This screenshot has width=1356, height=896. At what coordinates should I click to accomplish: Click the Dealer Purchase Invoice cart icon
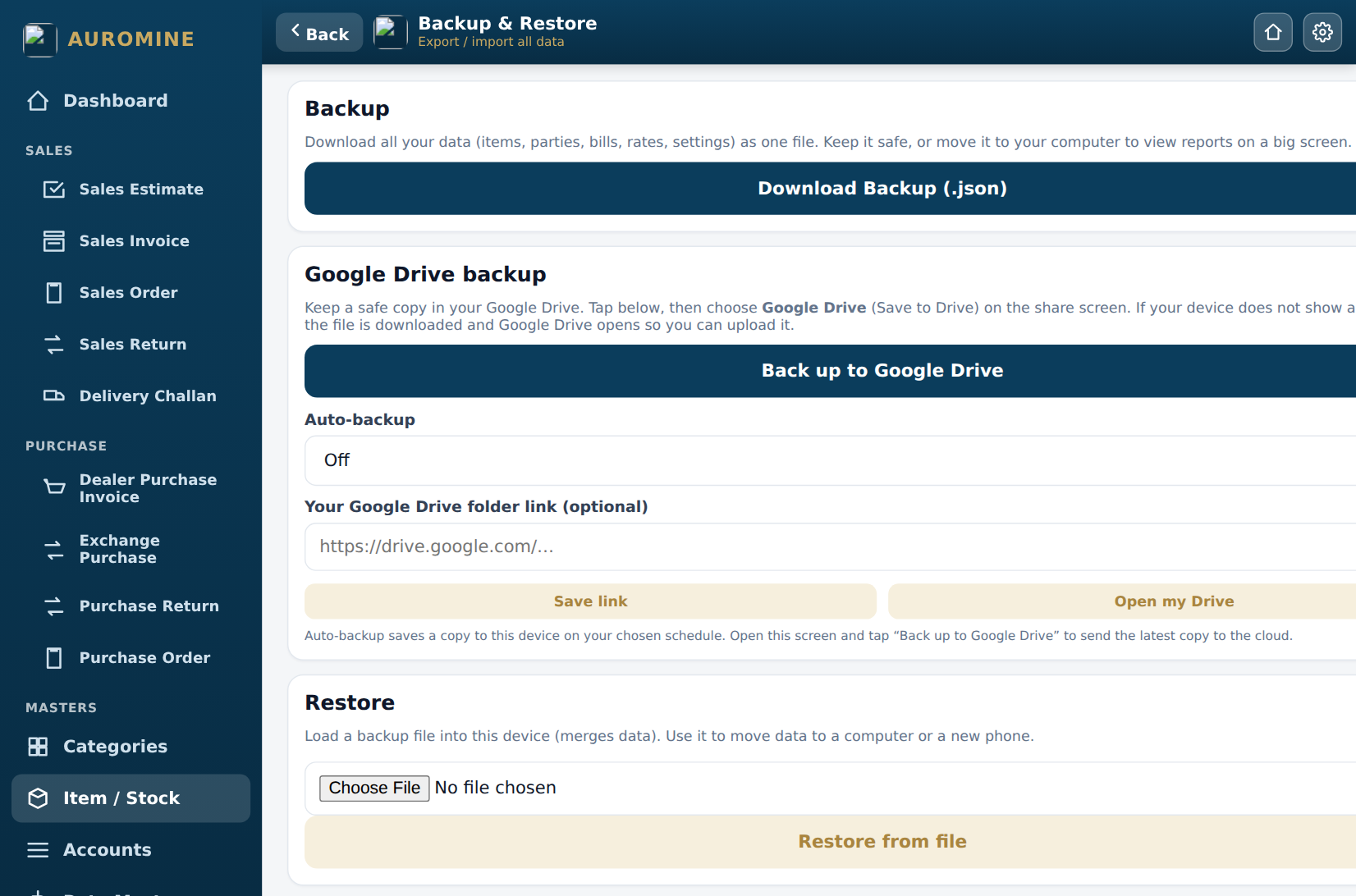[54, 488]
